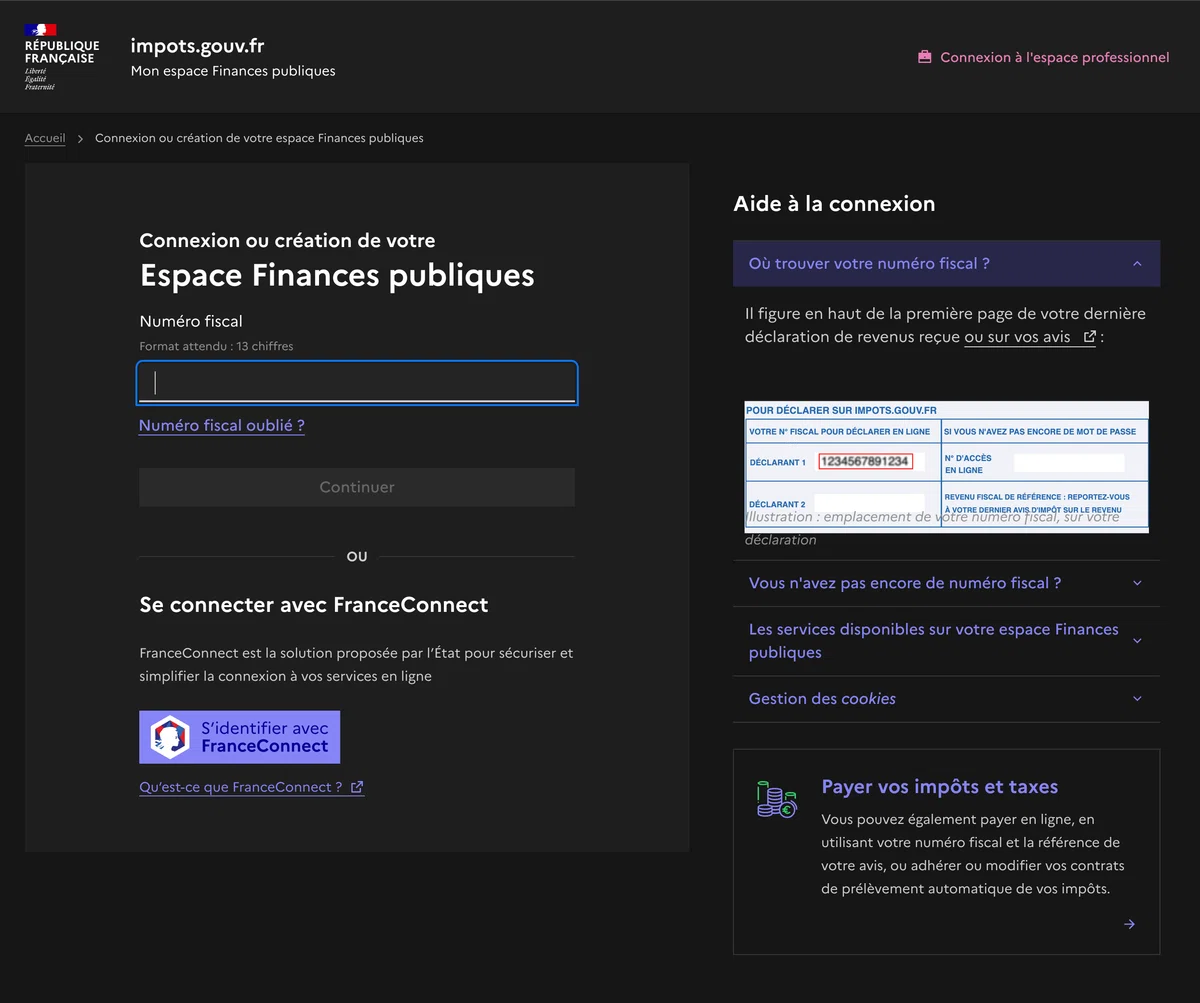Click the FranceConnect Marianne hexagon logo

click(169, 738)
